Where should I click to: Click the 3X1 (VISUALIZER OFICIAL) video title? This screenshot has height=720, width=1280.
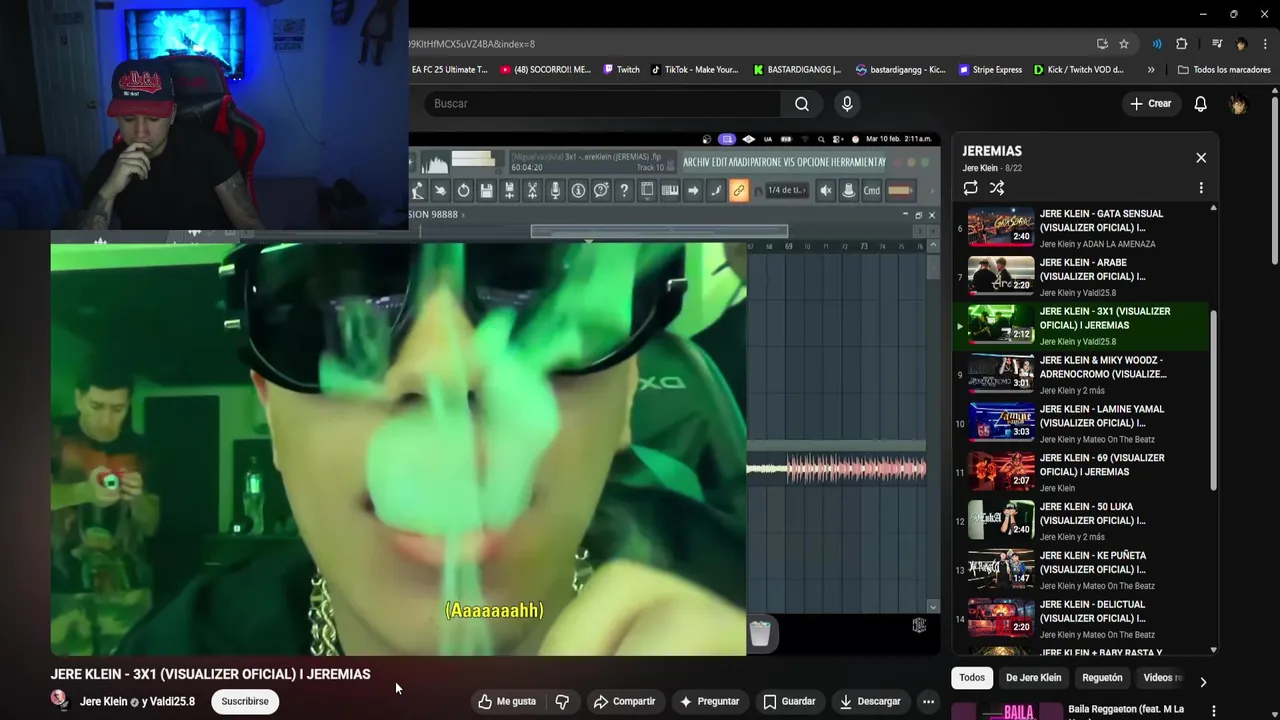(210, 674)
